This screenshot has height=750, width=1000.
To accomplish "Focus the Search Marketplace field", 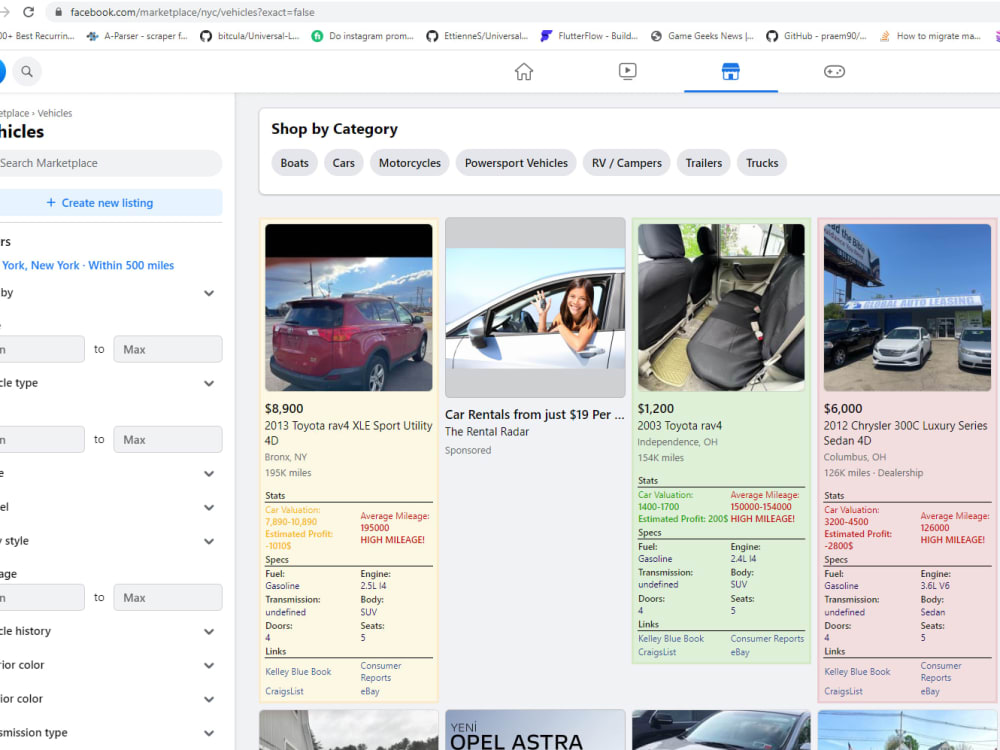I will (110, 163).
